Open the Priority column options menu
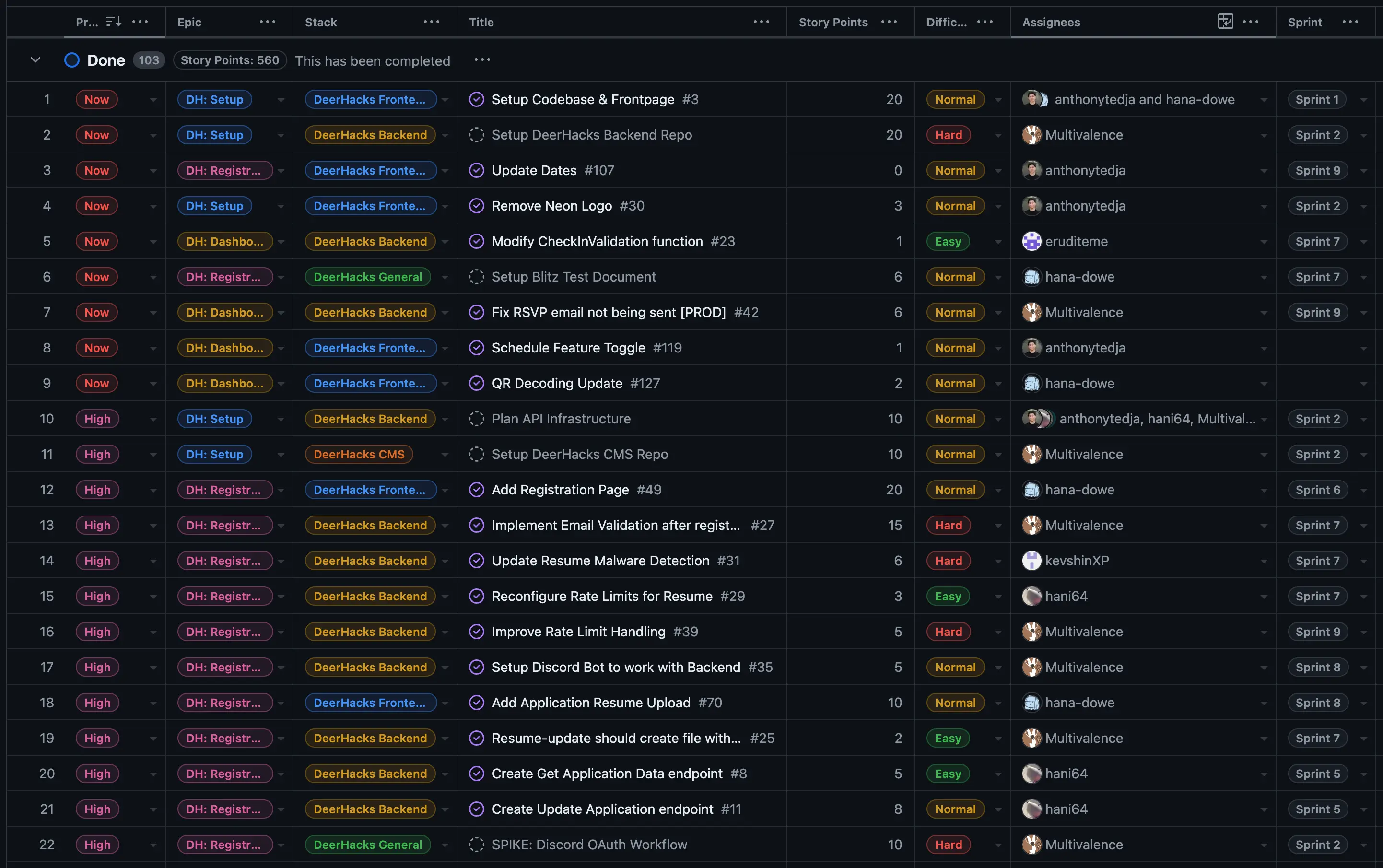Screen dimensions: 1383x868 [140, 22]
